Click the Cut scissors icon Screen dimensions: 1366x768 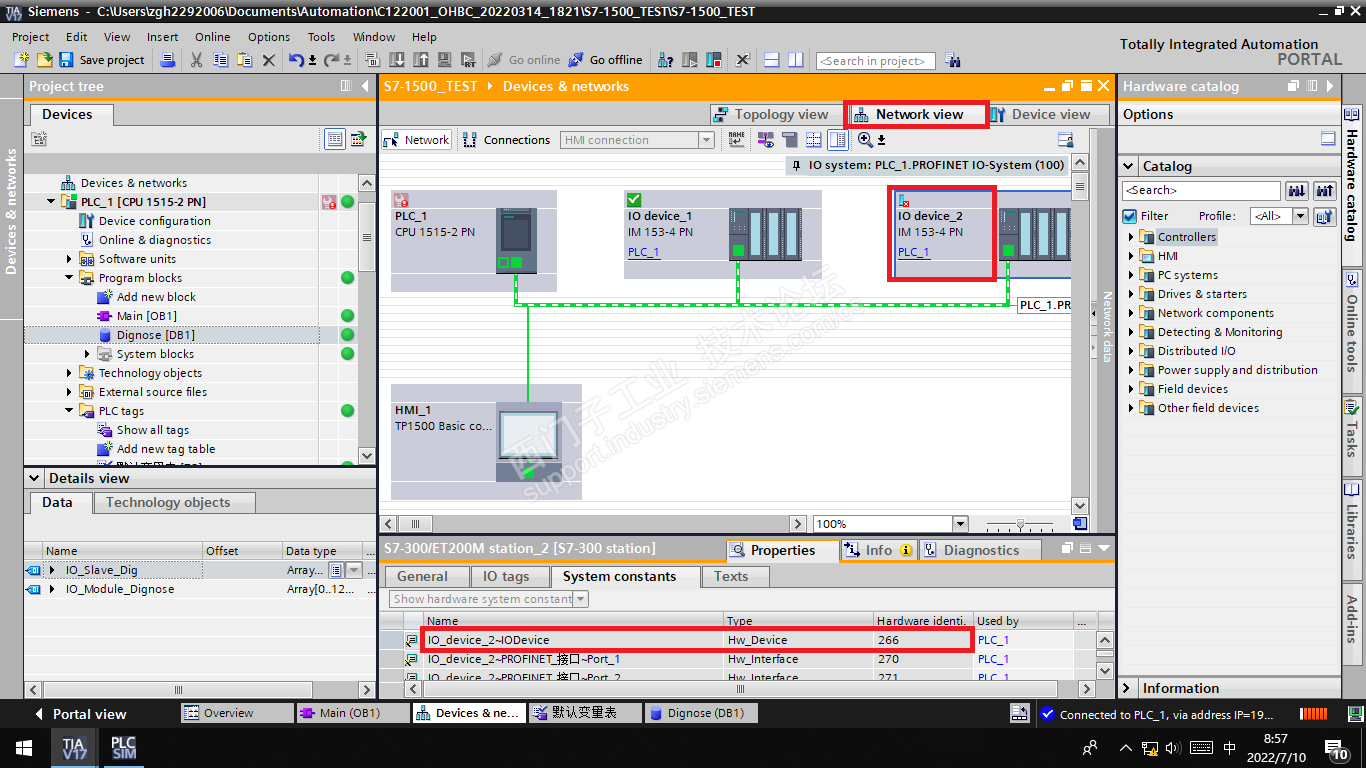tap(196, 60)
